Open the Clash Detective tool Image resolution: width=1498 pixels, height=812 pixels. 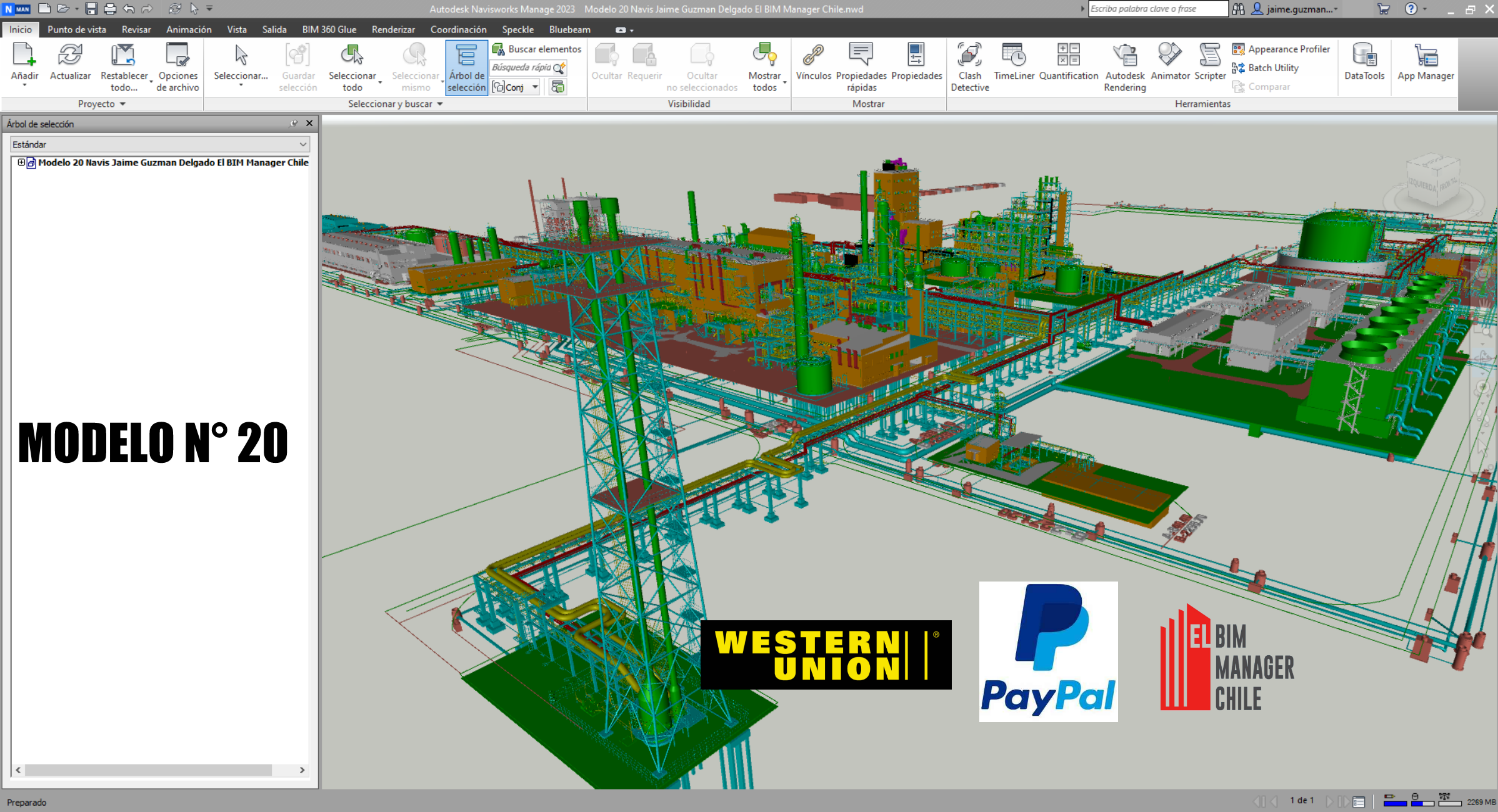pos(969,64)
